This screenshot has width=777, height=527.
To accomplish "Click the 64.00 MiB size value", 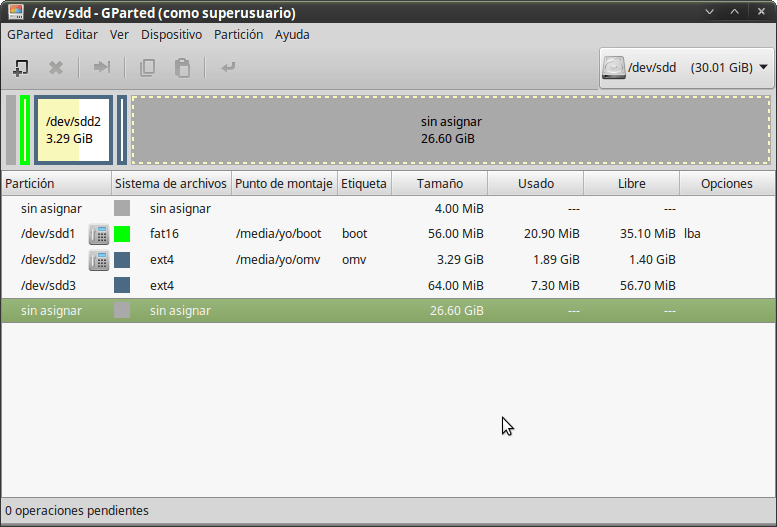I will 455,286.
